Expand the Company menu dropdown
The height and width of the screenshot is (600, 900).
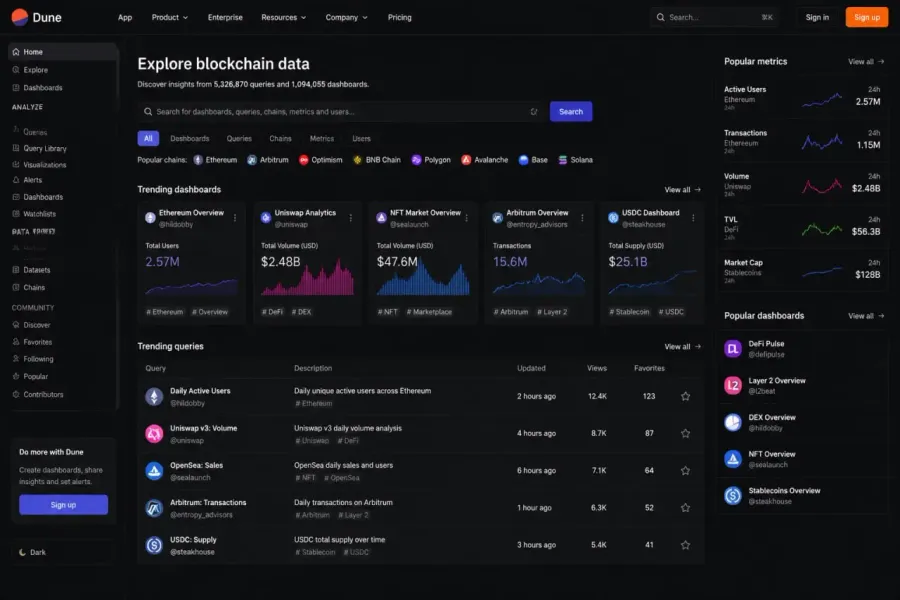pyautogui.click(x=346, y=17)
